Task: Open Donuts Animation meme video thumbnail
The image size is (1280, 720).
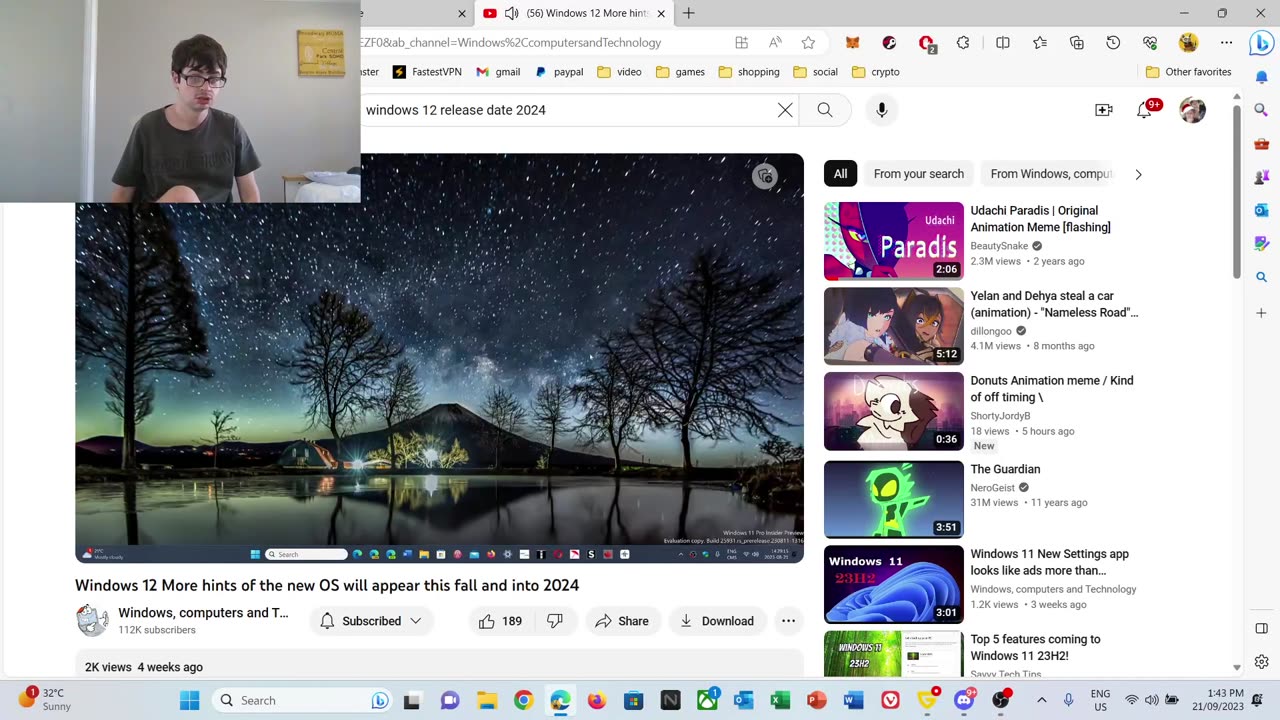Action: tap(894, 411)
